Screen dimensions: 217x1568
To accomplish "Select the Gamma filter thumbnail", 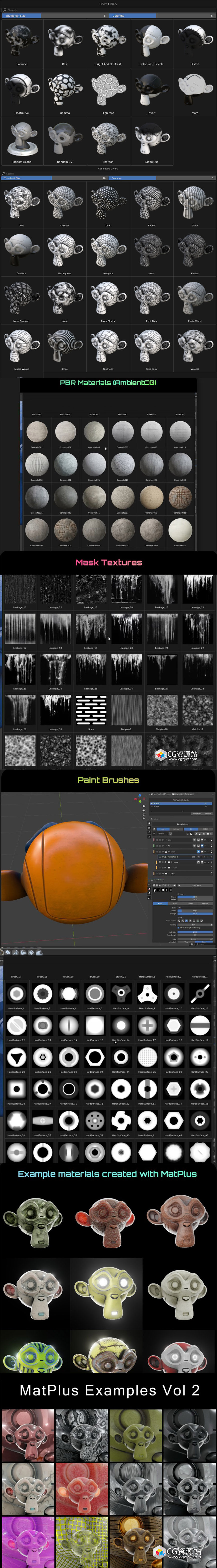I will coord(65,92).
